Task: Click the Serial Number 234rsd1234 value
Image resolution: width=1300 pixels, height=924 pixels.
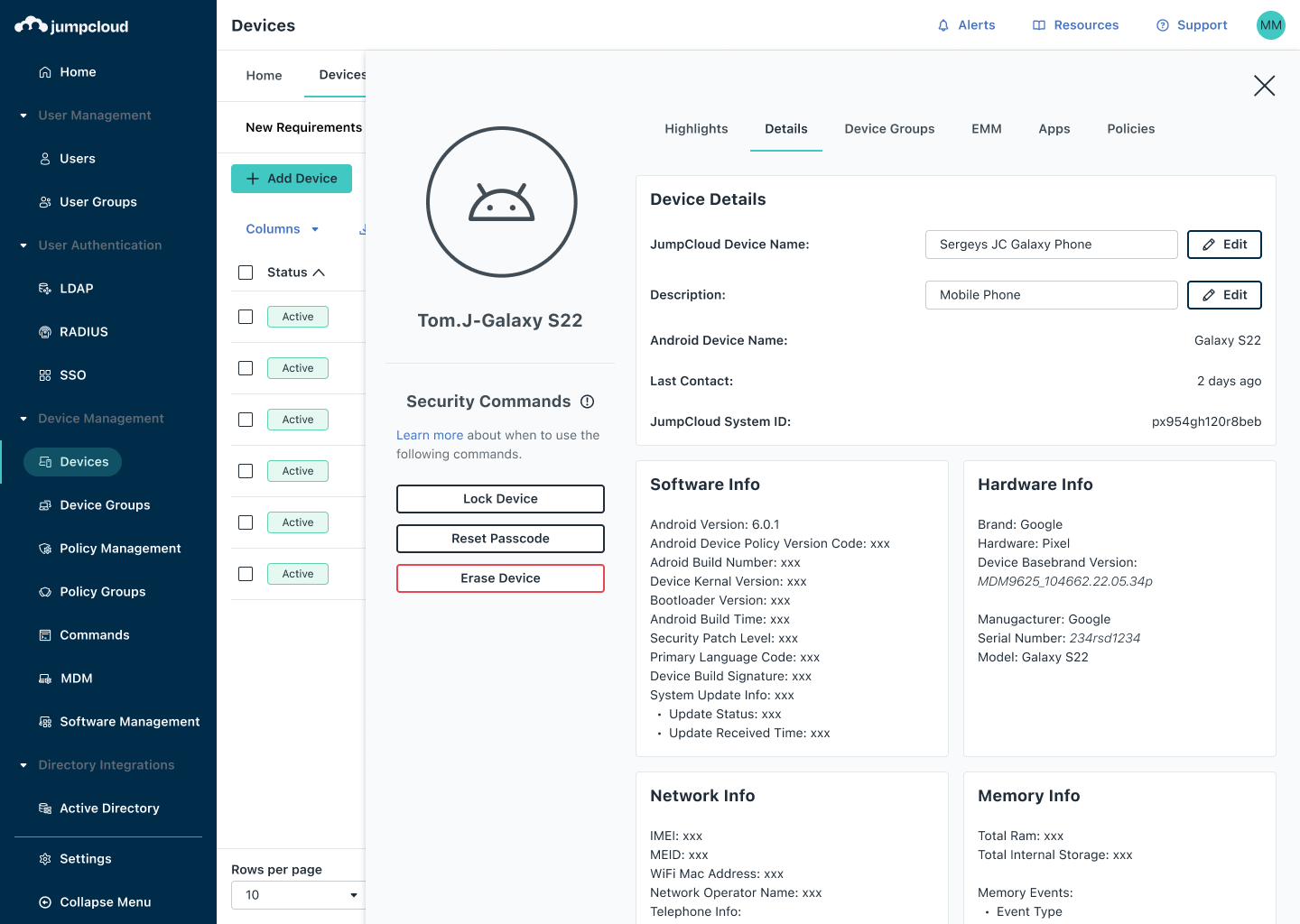Action: pos(1105,638)
